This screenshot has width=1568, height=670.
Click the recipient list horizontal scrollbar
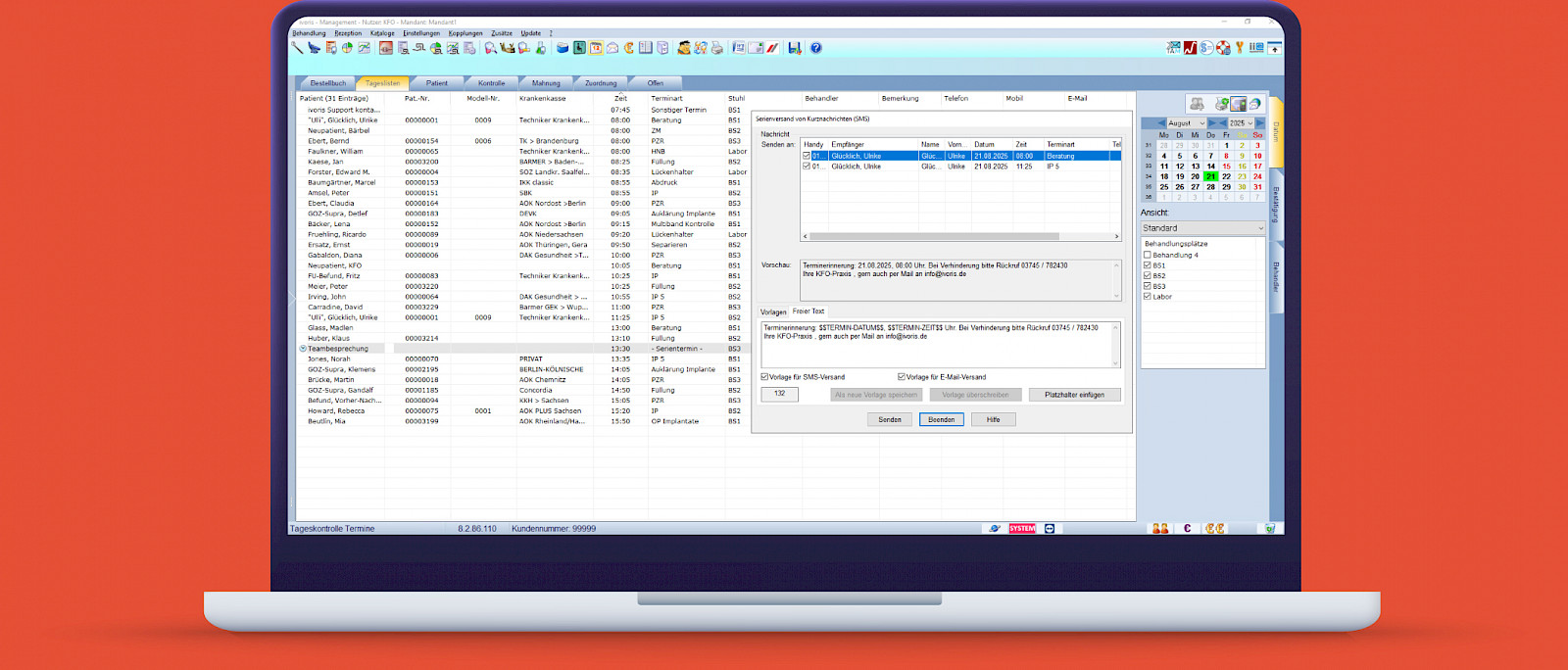tap(933, 236)
